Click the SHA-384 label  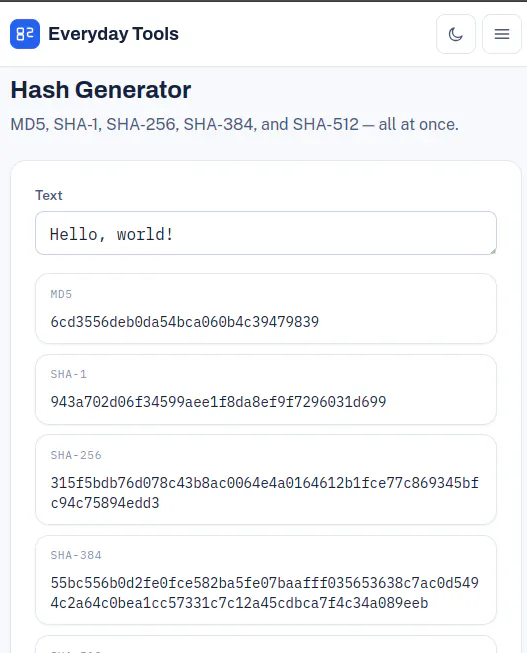click(x=76, y=555)
